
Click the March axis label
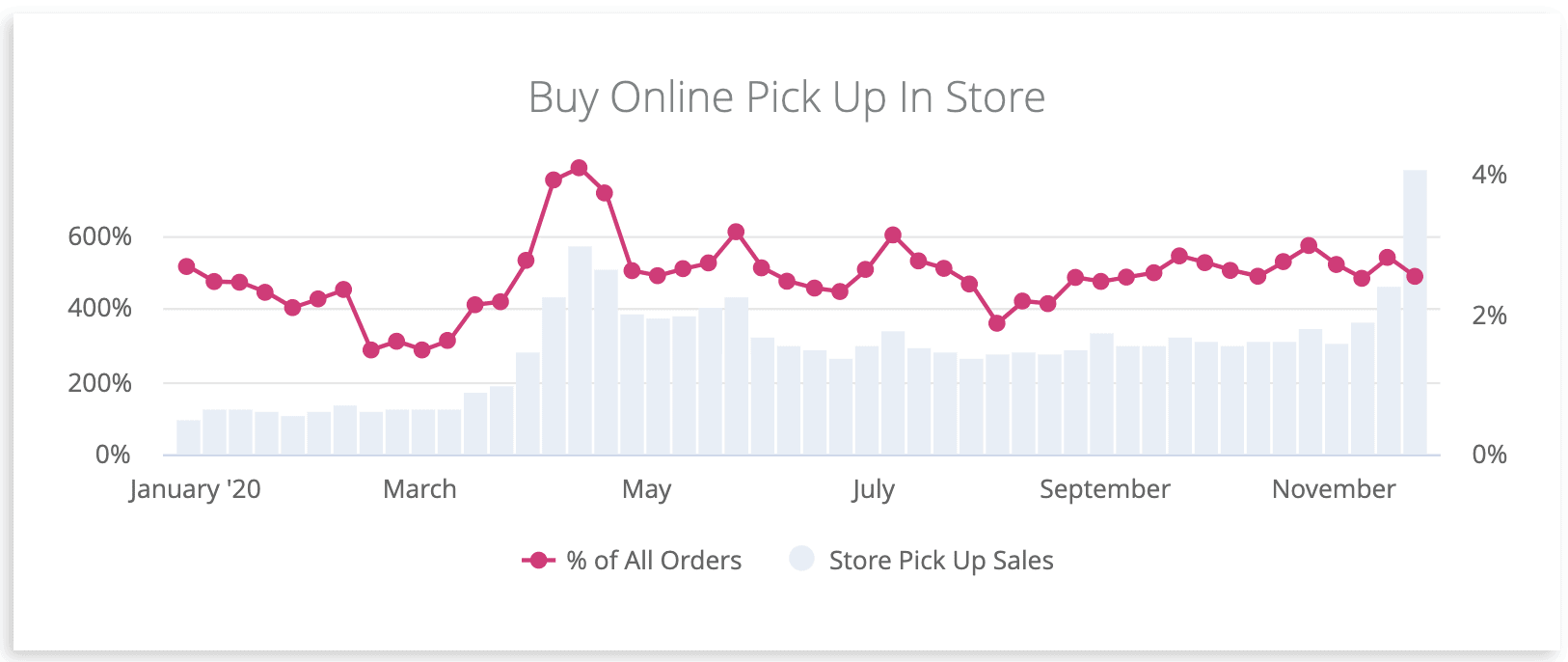pos(419,489)
